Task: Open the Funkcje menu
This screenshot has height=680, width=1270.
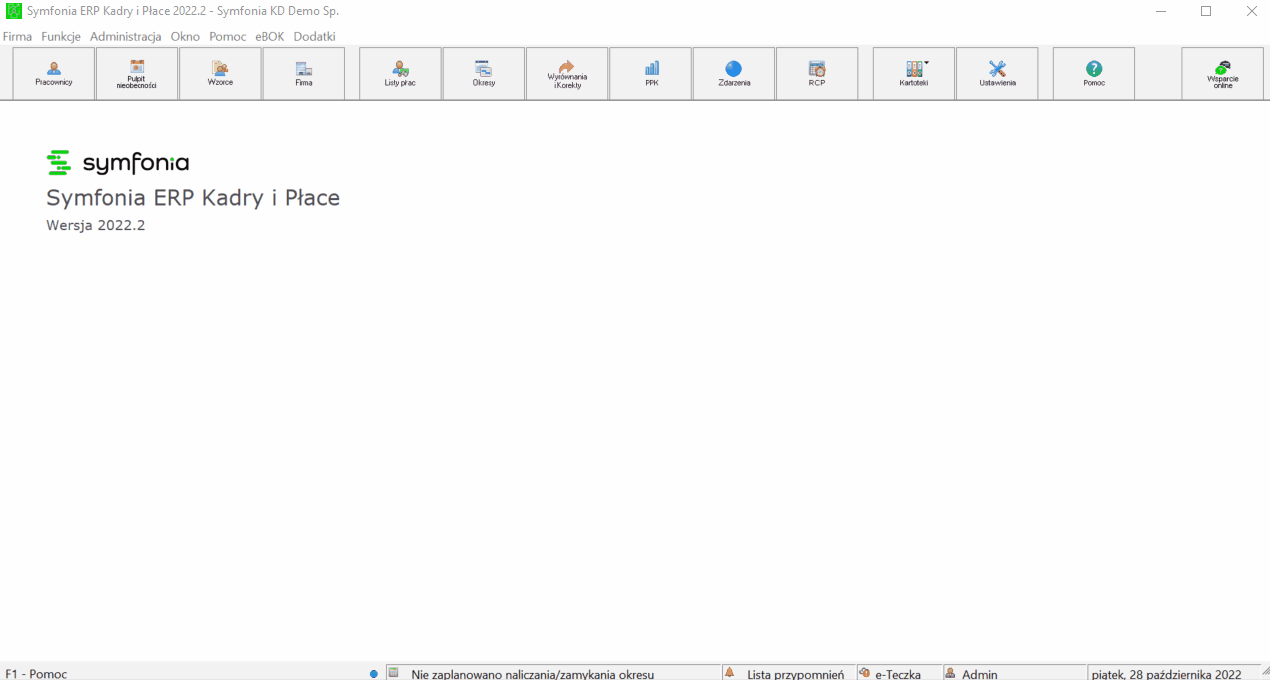Action: point(61,36)
